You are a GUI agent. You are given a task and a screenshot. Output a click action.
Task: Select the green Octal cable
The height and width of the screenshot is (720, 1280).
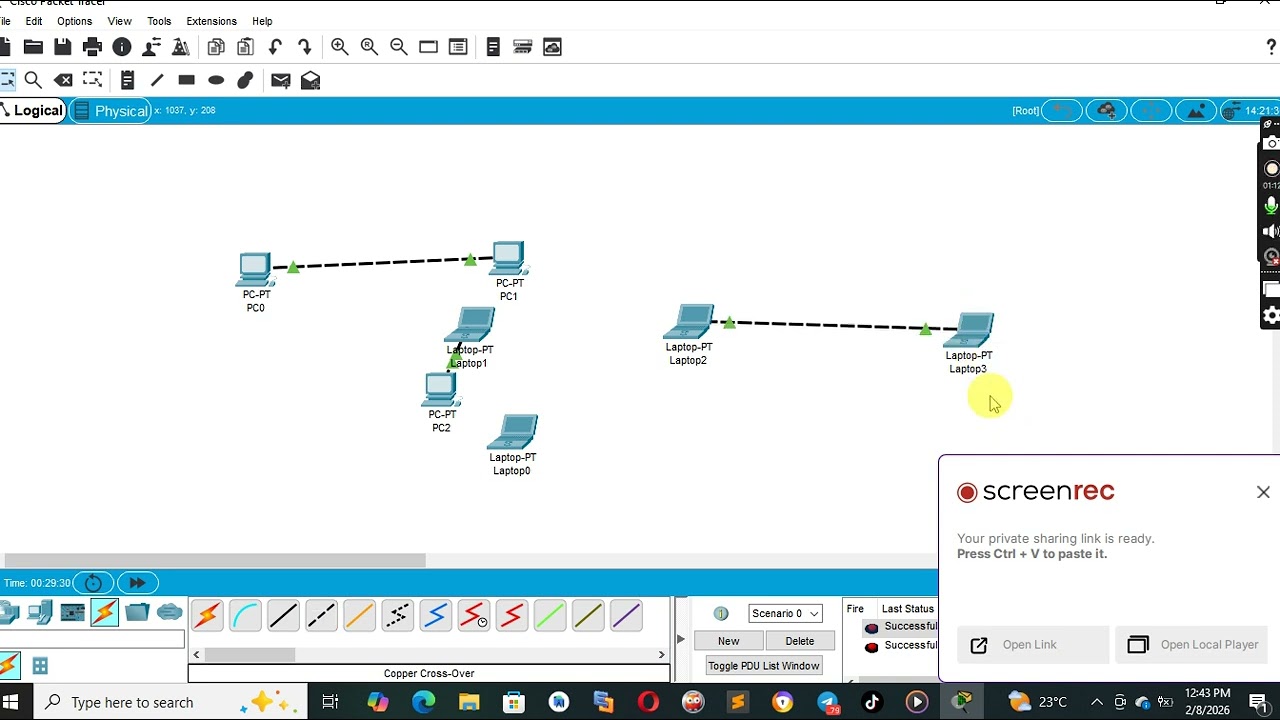[549, 616]
